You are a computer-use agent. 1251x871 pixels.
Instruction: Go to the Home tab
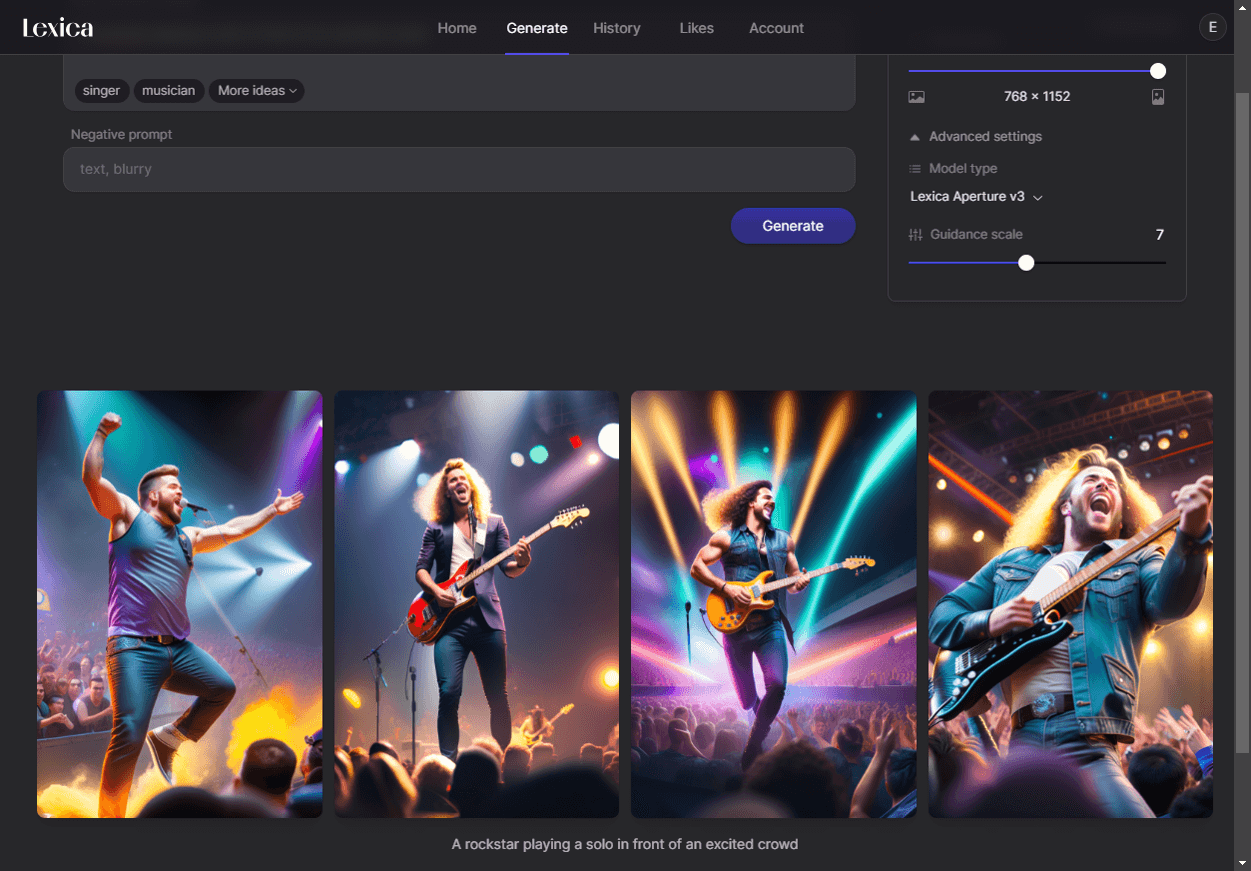pos(457,28)
